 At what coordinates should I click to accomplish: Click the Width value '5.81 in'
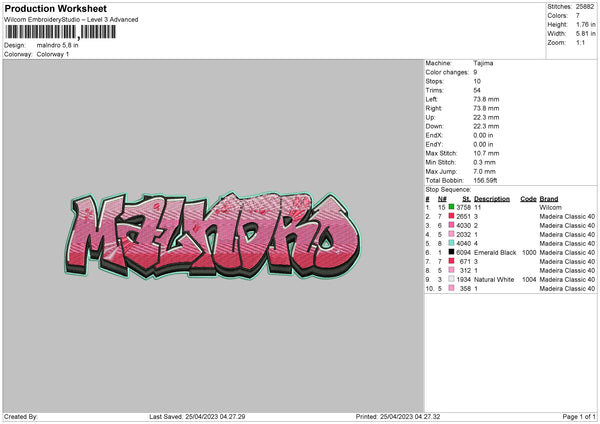(585, 34)
